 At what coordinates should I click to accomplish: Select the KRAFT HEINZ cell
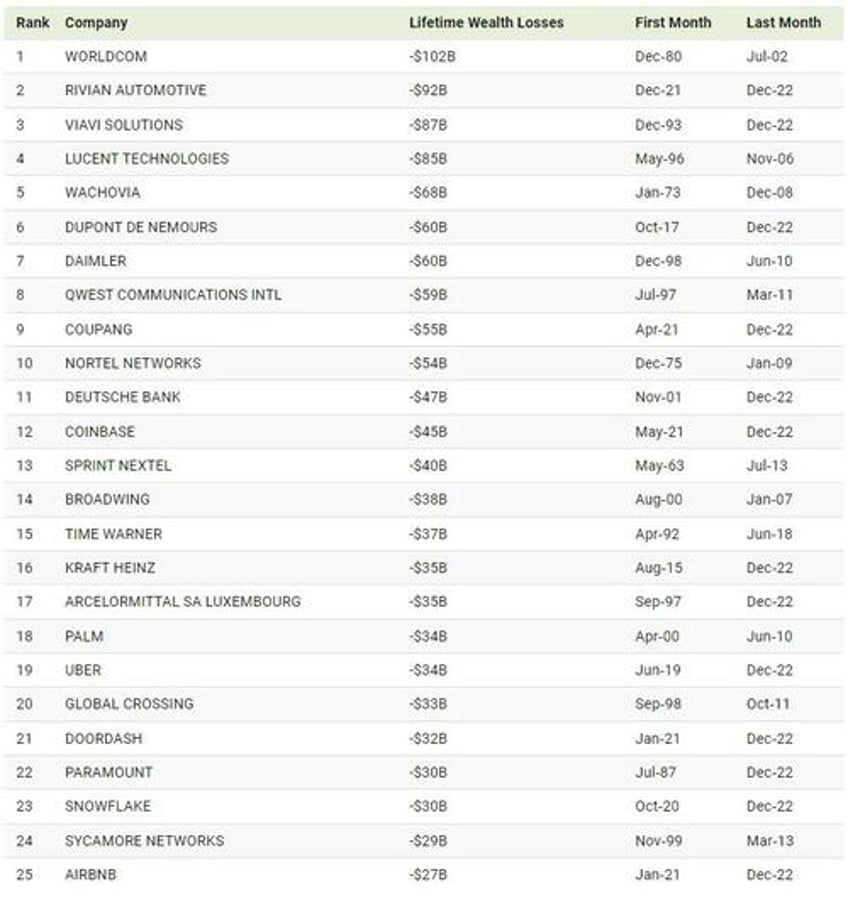pos(110,568)
